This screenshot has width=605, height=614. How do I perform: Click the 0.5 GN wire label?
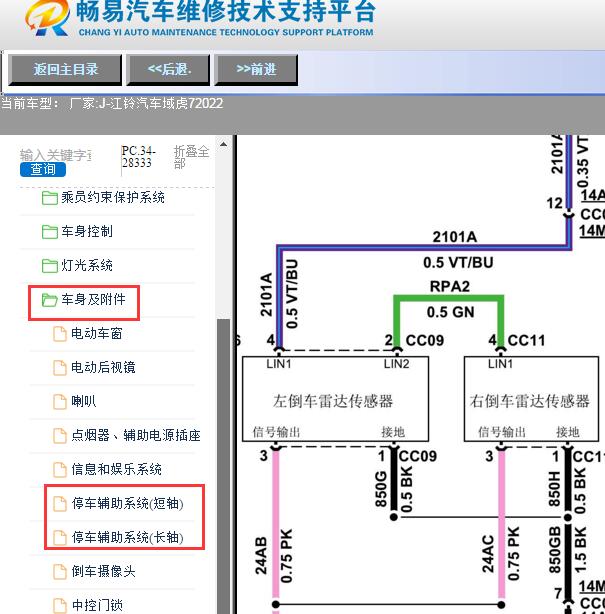click(450, 312)
